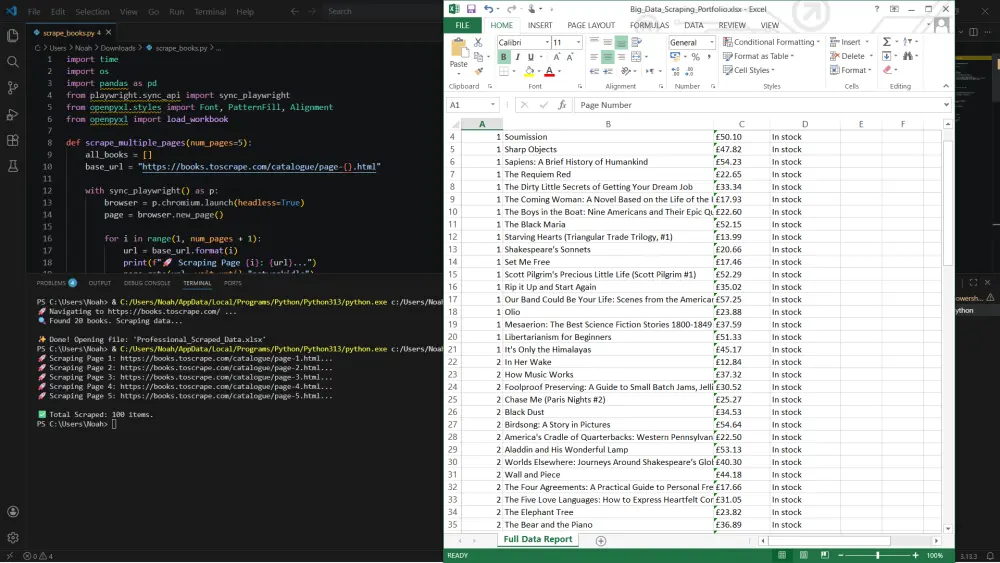Image resolution: width=1000 pixels, height=563 pixels.
Task: Click the Excel Save icon
Action: [x=471, y=9]
